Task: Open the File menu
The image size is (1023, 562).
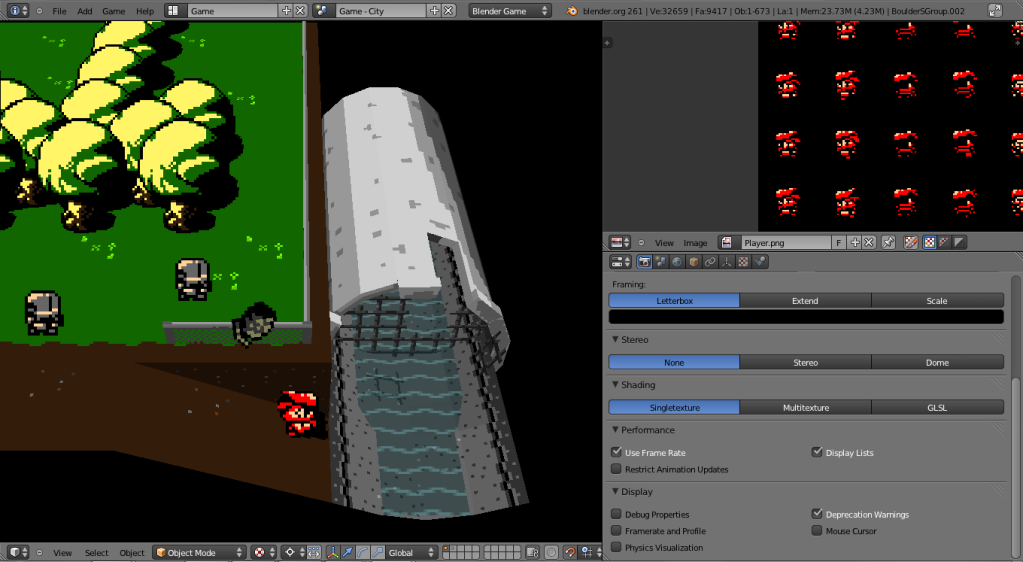Action: pos(59,11)
